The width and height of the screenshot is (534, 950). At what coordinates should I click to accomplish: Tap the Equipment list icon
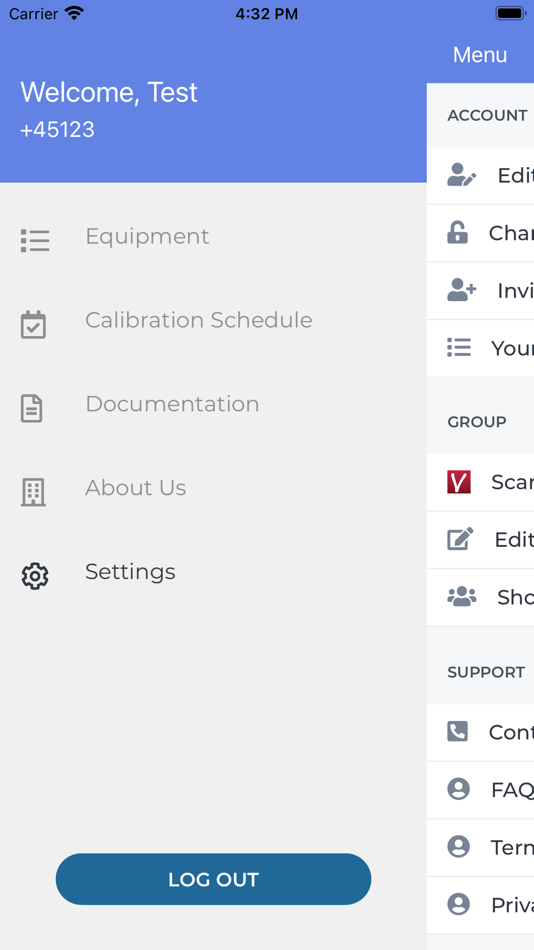(35, 241)
